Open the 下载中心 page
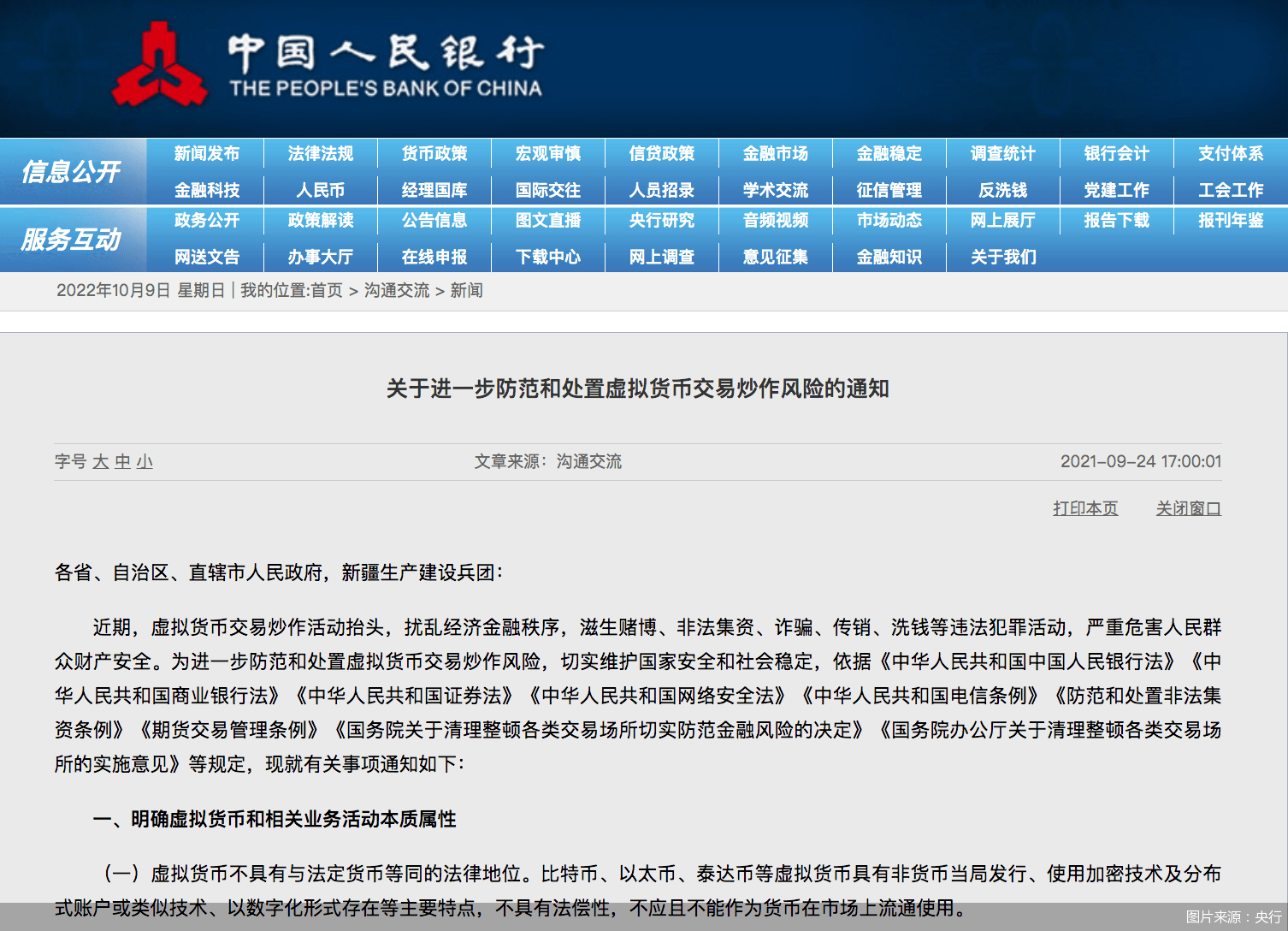Viewport: 1288px width, 931px height. coord(547,257)
